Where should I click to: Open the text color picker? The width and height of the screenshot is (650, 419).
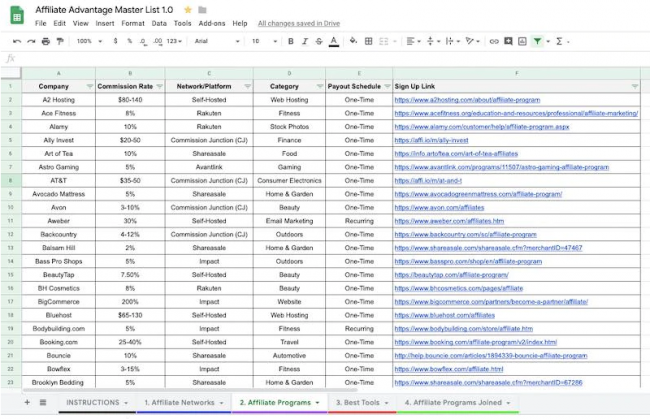[x=334, y=41]
